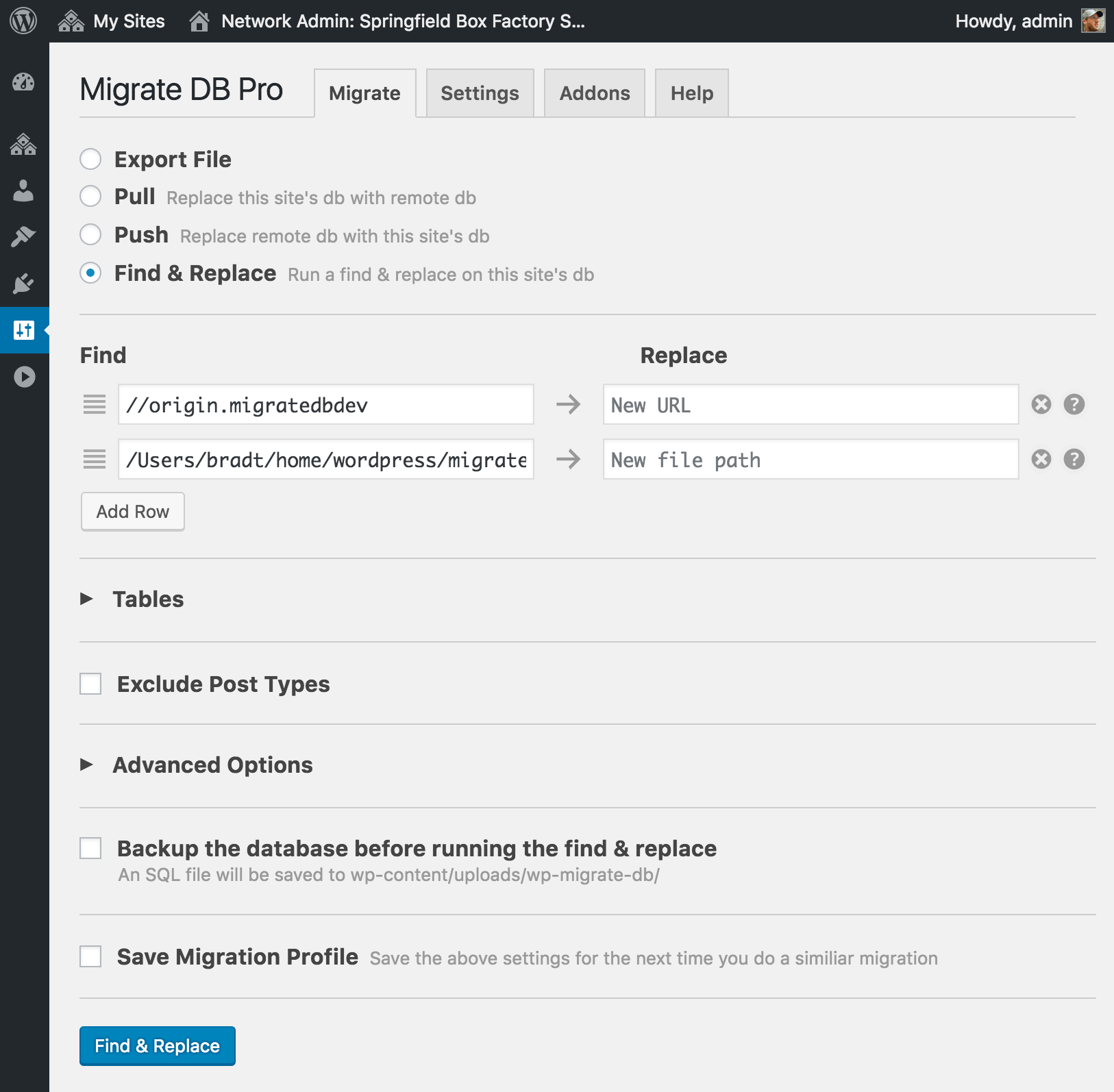Select the Export File radio option
The height and width of the screenshot is (1092, 1114).
(90, 159)
